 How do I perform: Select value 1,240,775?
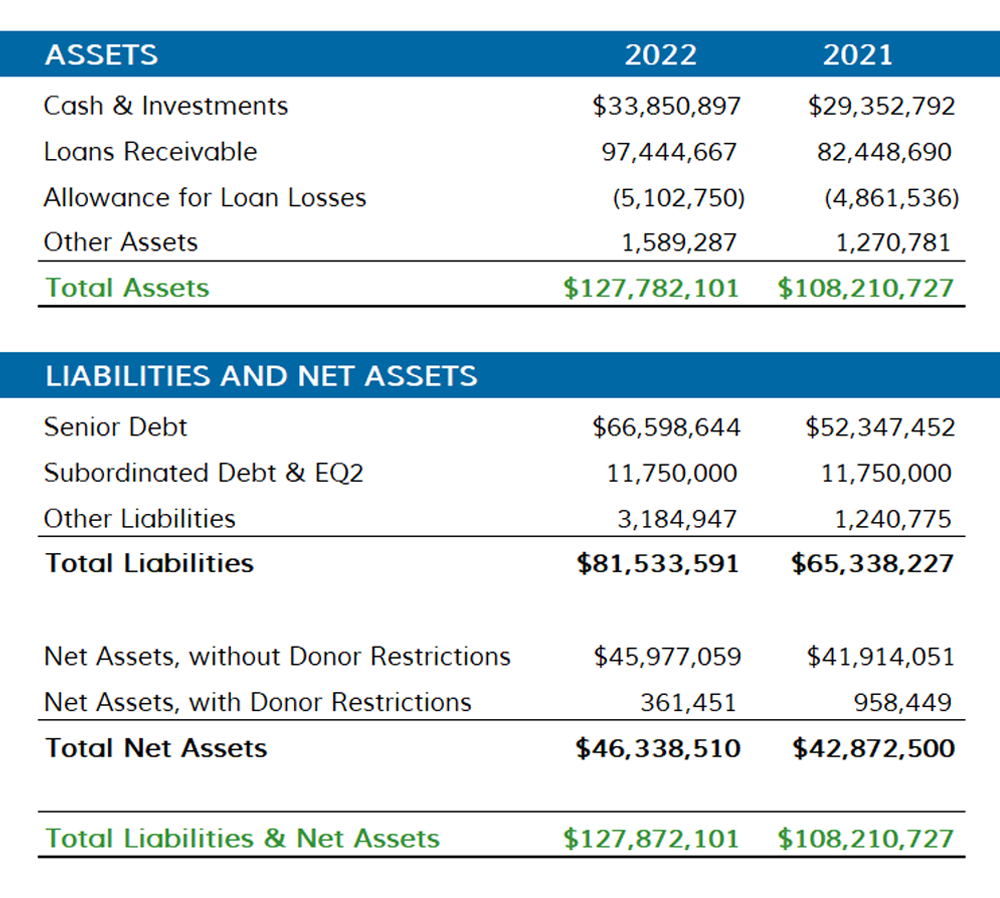point(893,519)
